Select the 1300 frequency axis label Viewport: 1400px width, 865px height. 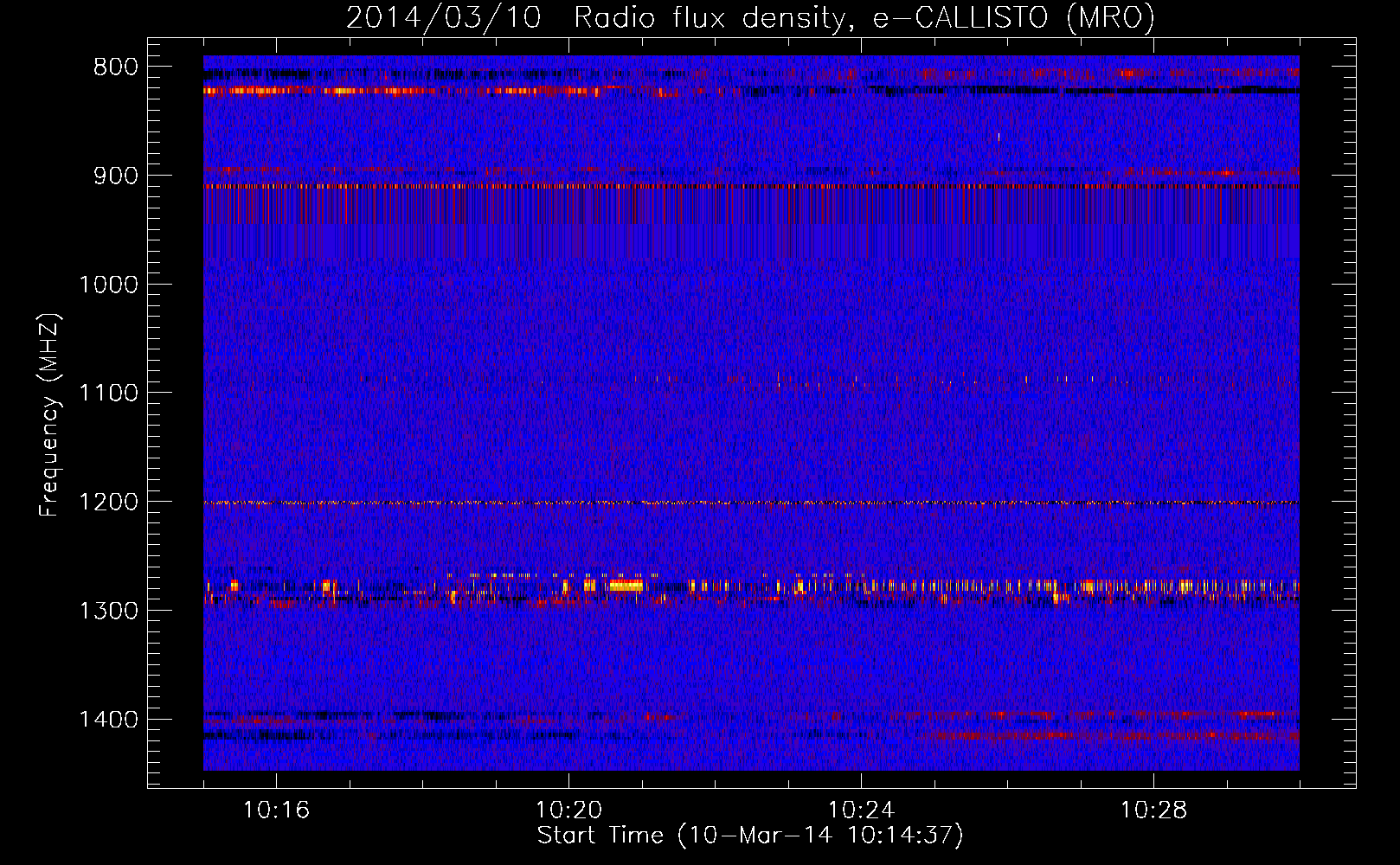point(108,611)
